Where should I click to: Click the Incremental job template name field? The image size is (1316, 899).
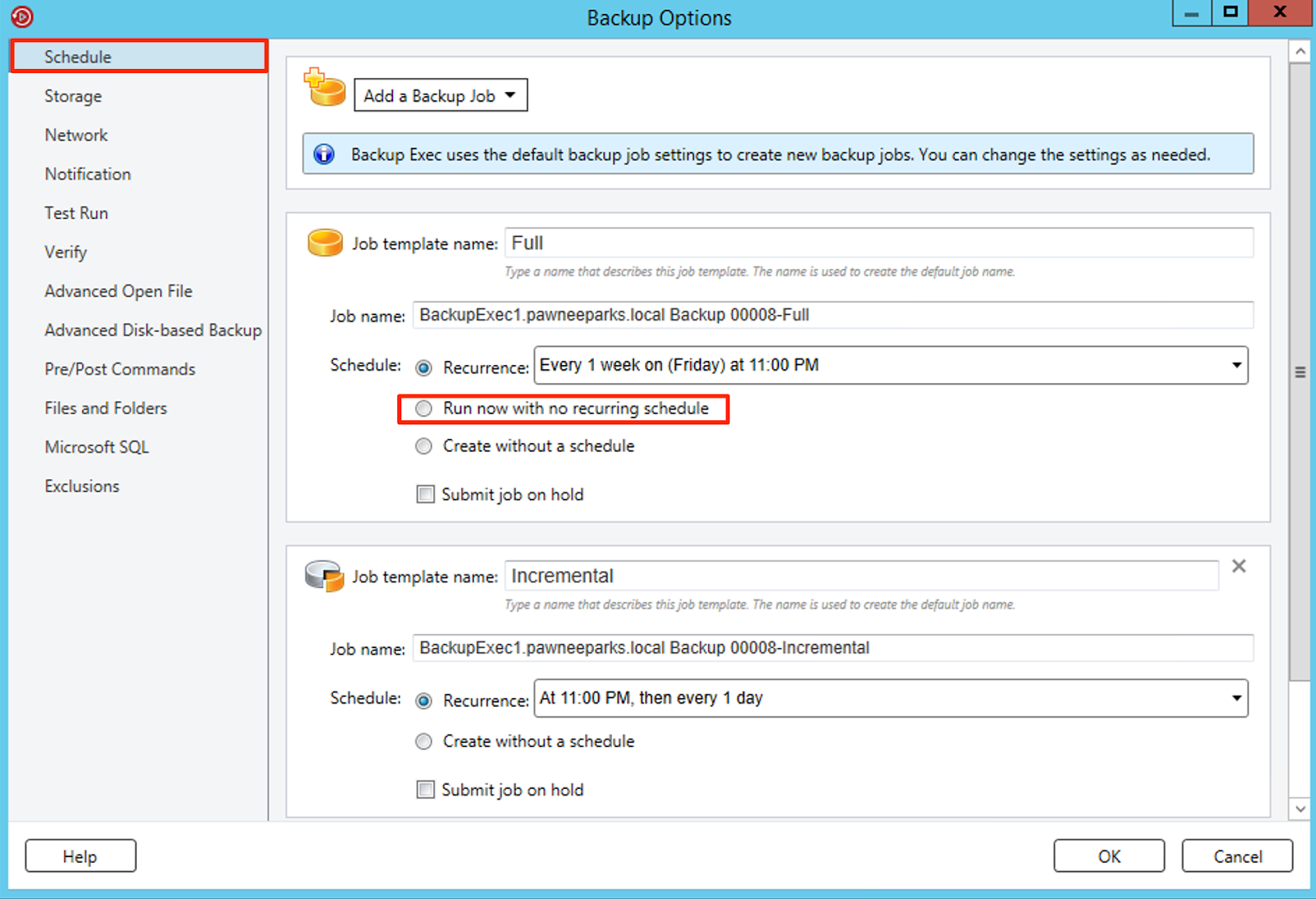[x=861, y=576]
